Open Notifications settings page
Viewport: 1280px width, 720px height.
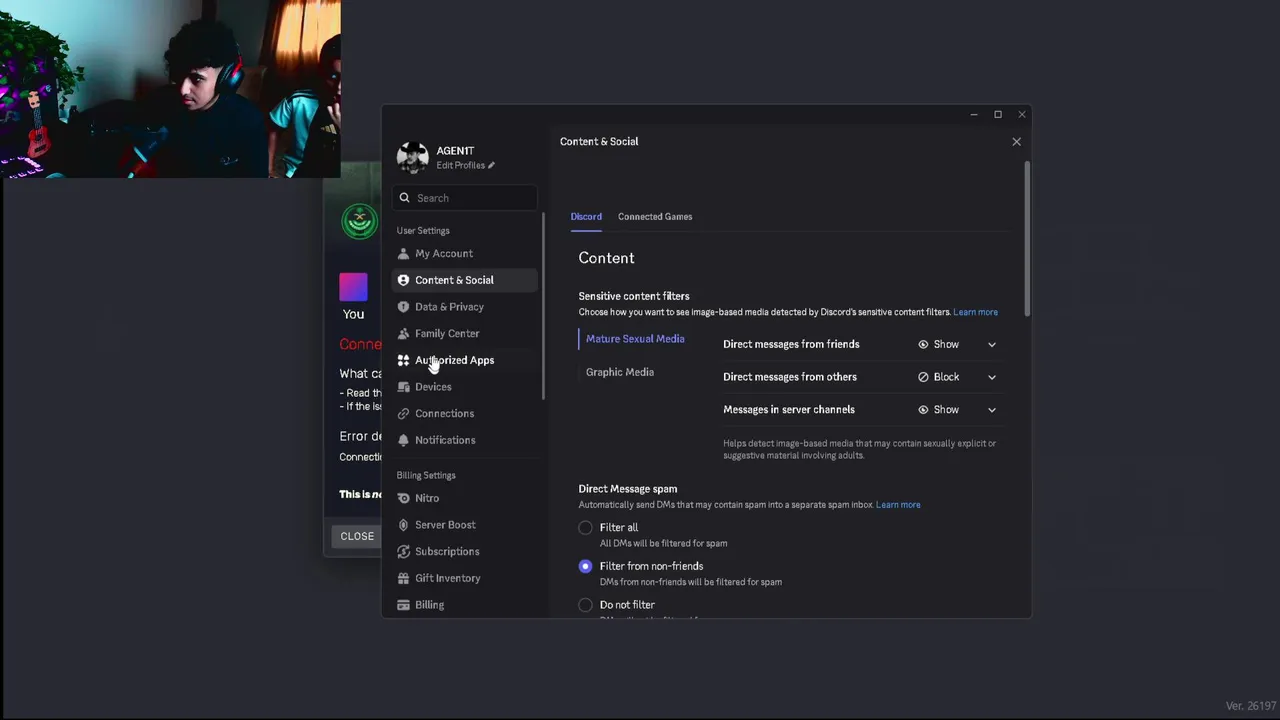(464, 440)
